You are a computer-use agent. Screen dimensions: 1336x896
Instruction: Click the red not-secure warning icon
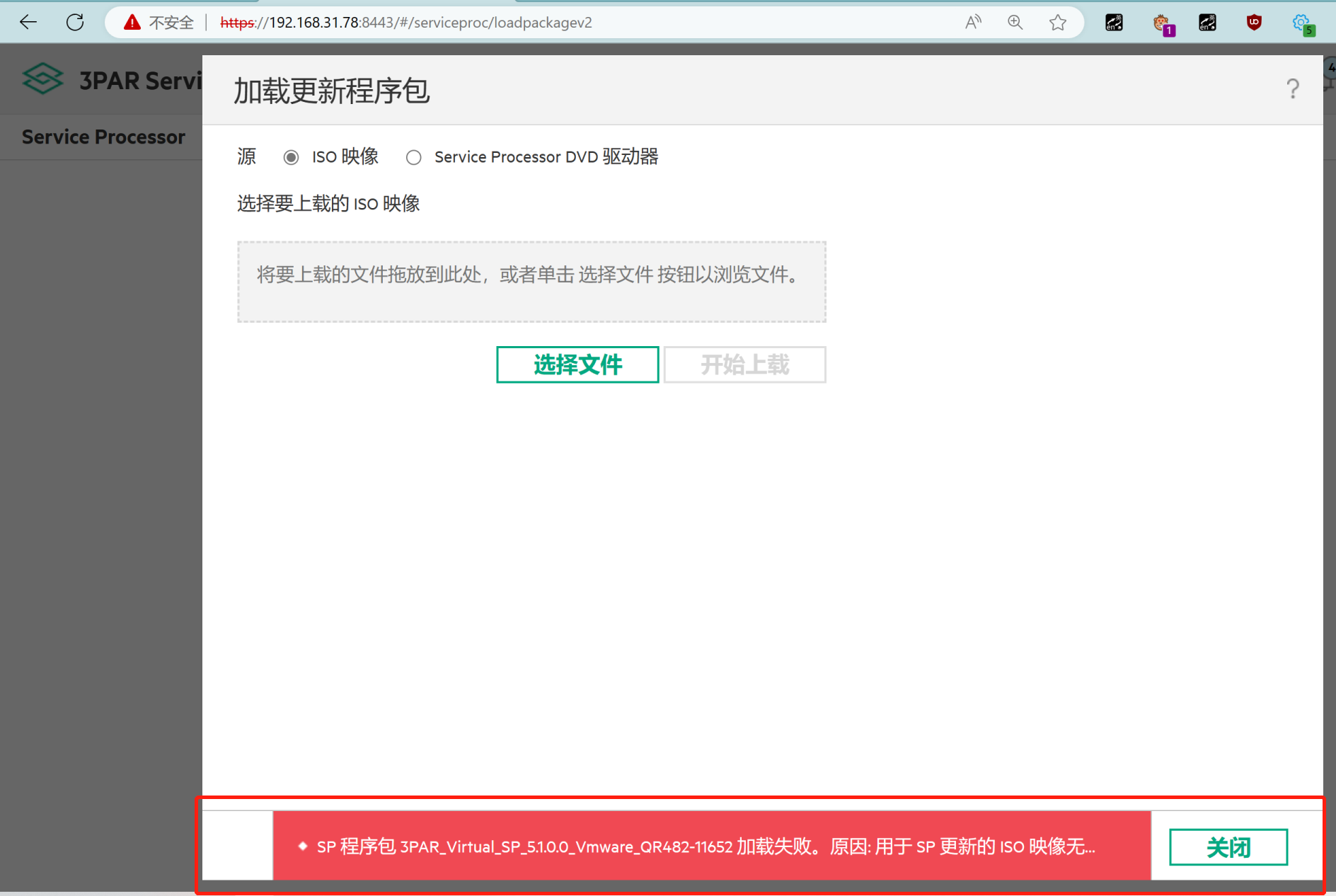click(132, 23)
